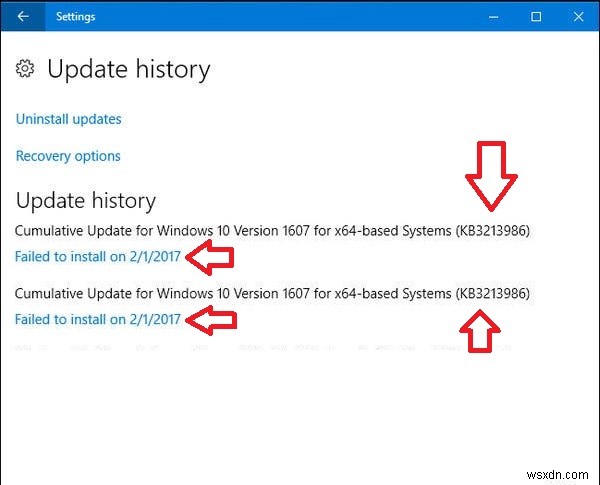
Task: Click the gear icon beside Update history
Action: tap(25, 69)
